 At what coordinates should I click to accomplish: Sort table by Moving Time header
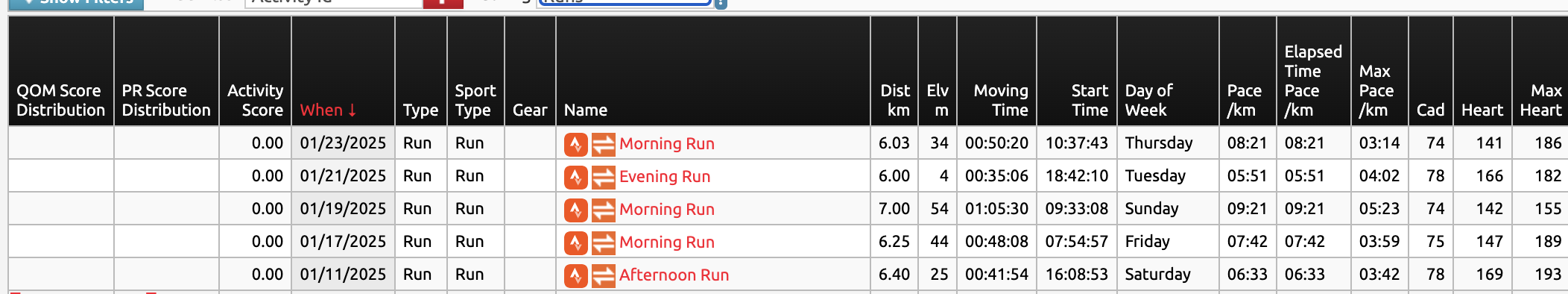tap(1001, 100)
